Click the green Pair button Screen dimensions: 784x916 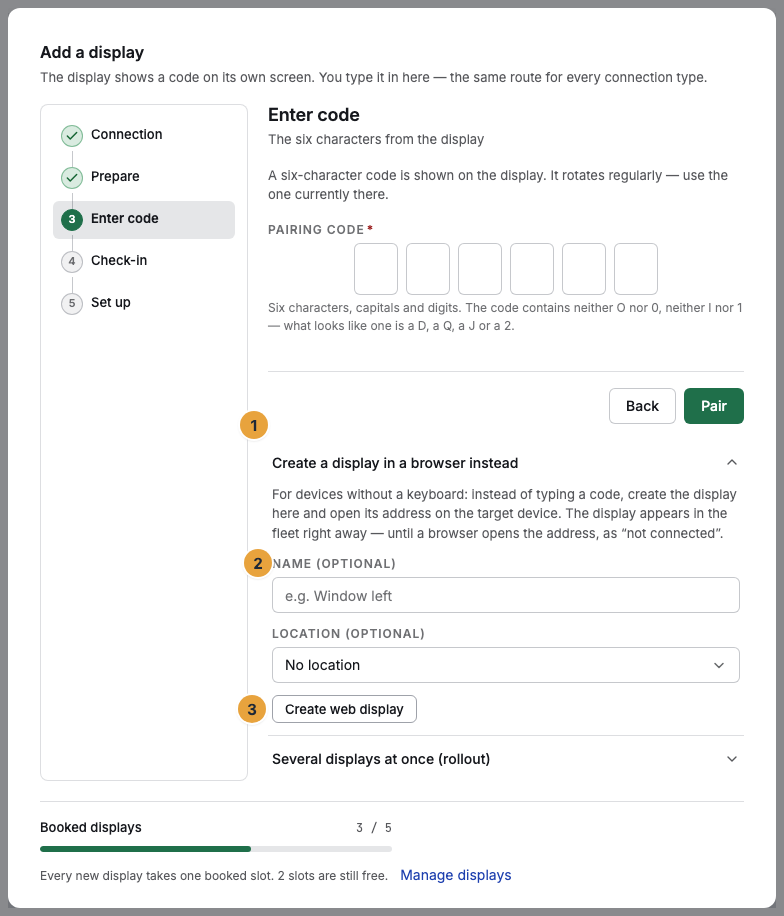(714, 406)
